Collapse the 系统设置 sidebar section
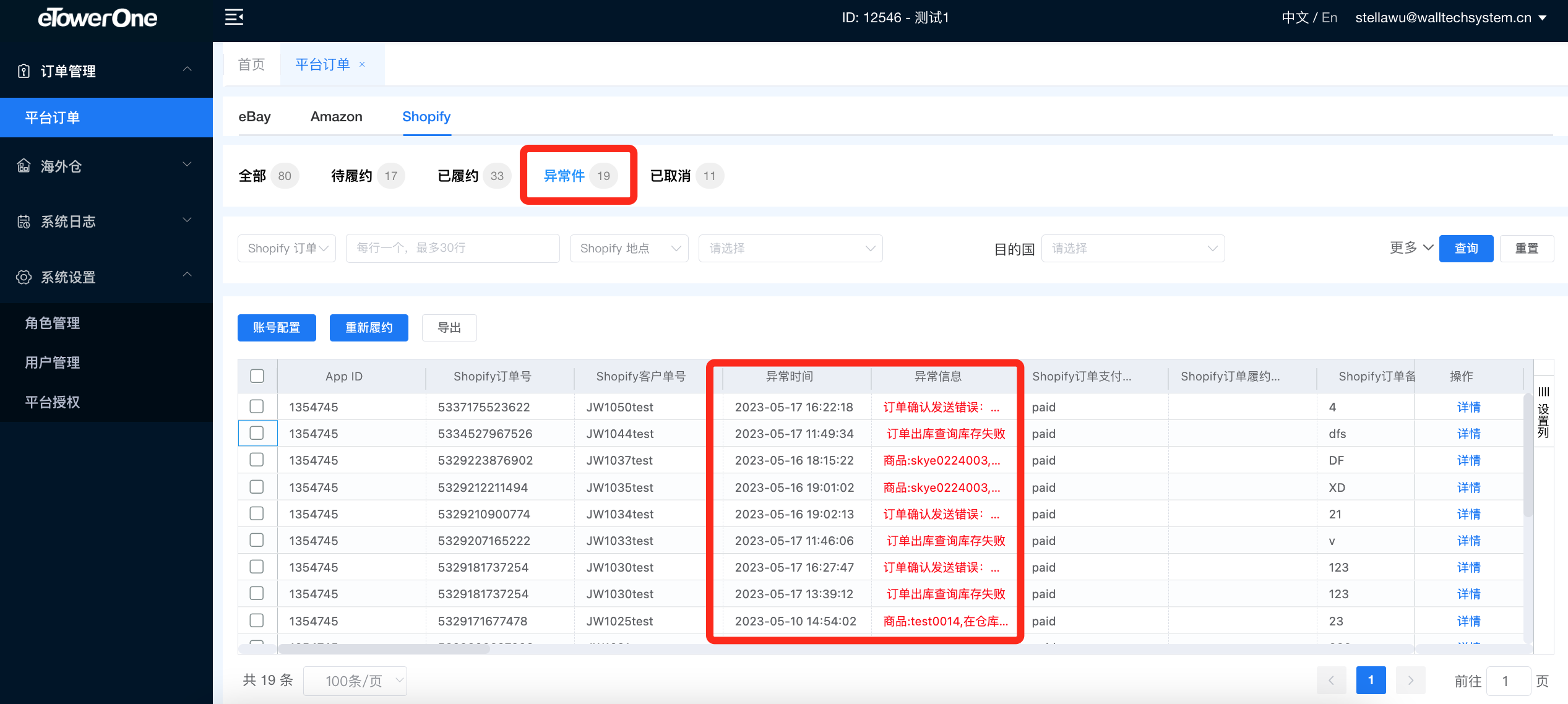1568x704 pixels. 187,275
